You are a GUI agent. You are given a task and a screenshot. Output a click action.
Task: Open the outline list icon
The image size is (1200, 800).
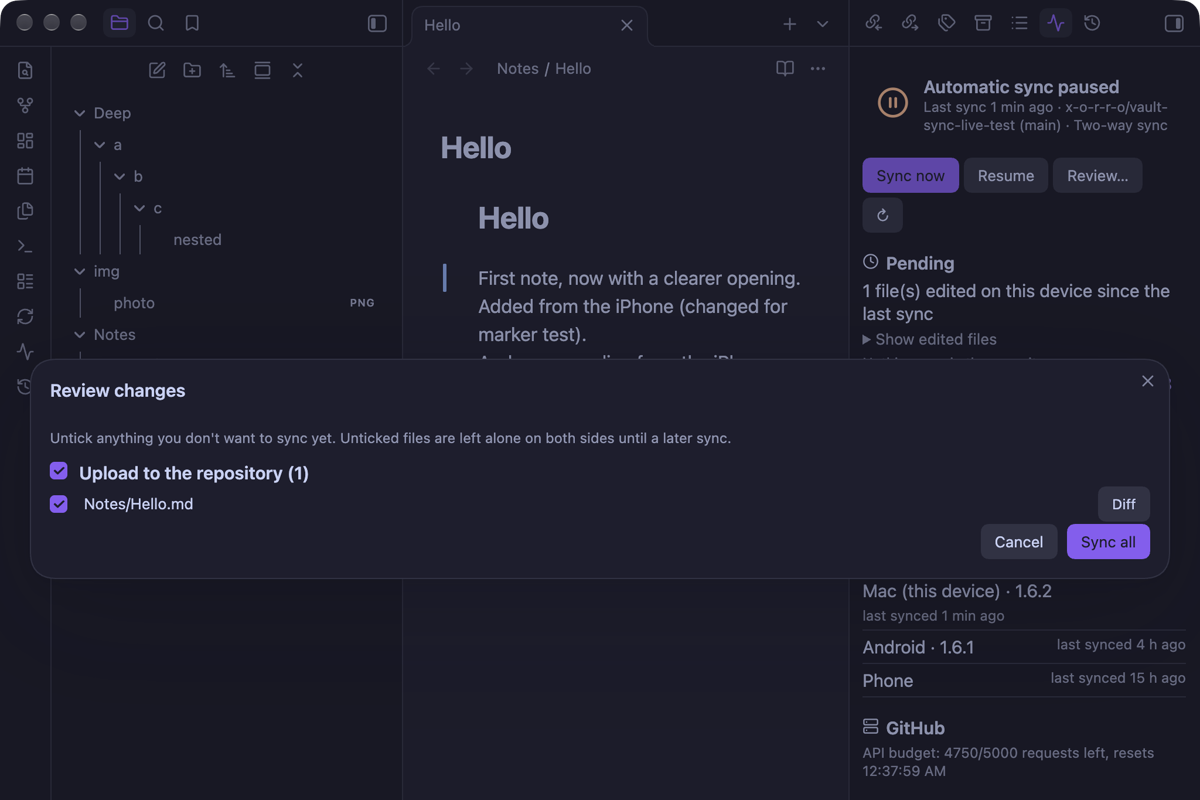[1019, 23]
